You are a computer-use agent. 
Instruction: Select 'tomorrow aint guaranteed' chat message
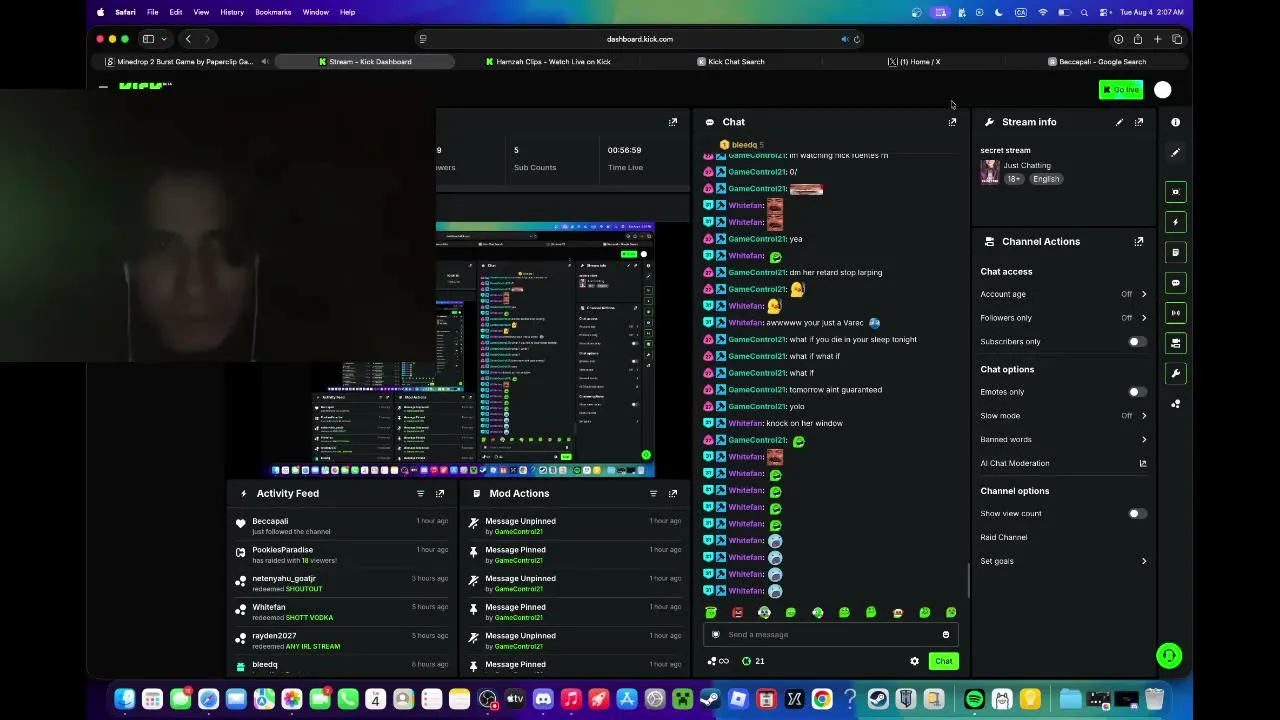tap(836, 390)
